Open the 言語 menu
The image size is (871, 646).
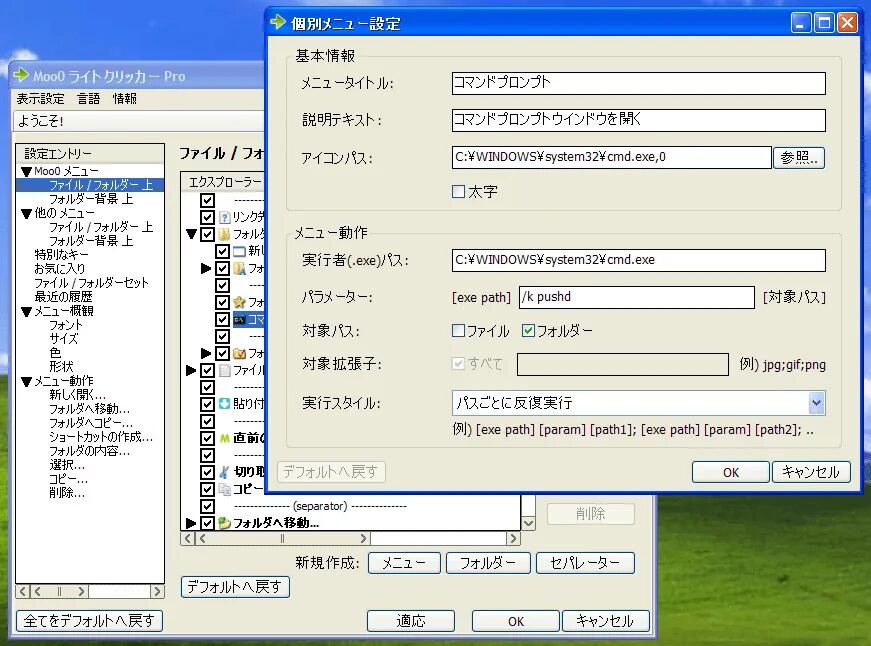[x=89, y=98]
